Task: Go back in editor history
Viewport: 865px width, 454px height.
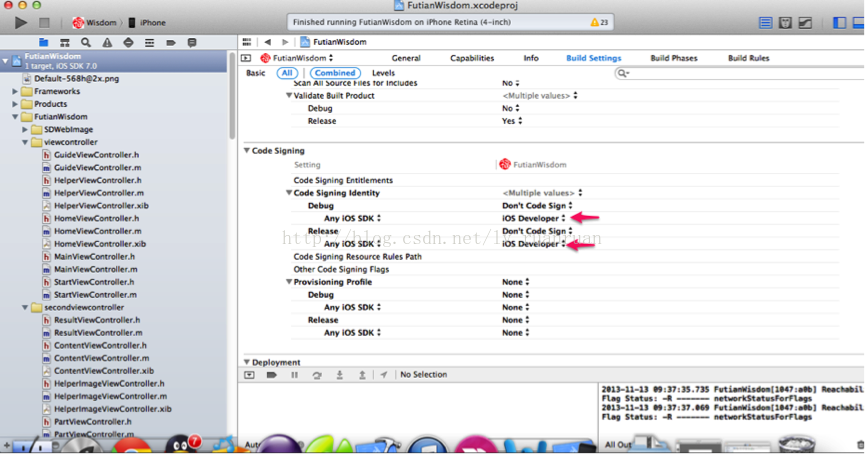Action: (268, 42)
